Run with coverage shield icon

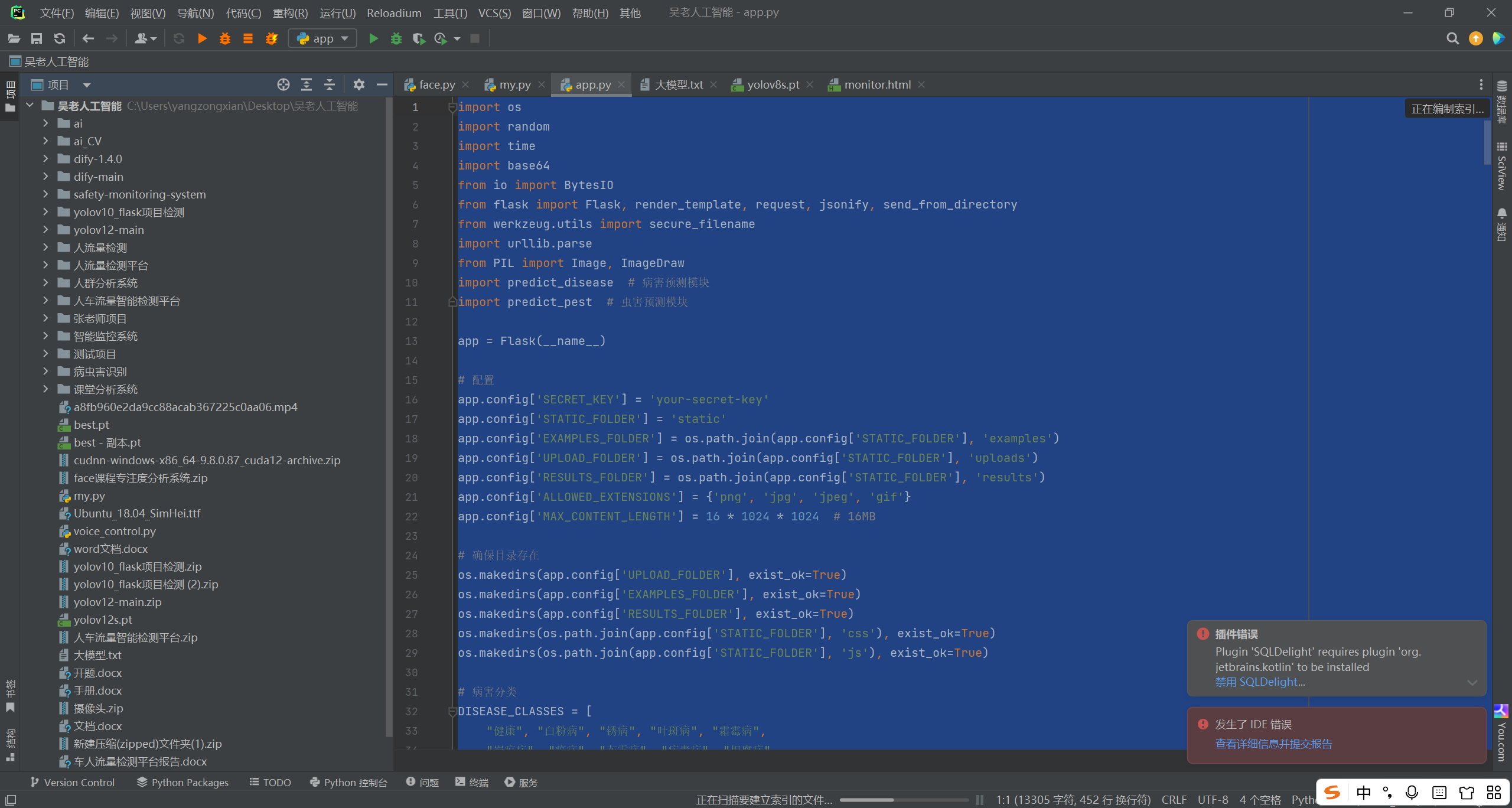pyautogui.click(x=419, y=38)
